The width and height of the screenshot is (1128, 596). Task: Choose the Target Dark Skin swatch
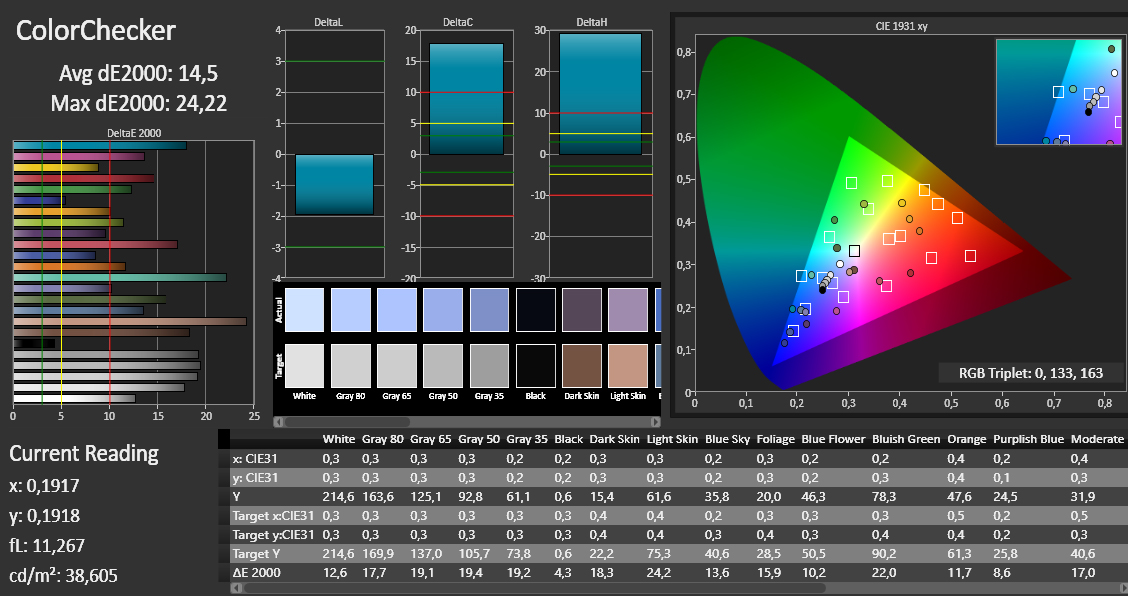point(582,366)
